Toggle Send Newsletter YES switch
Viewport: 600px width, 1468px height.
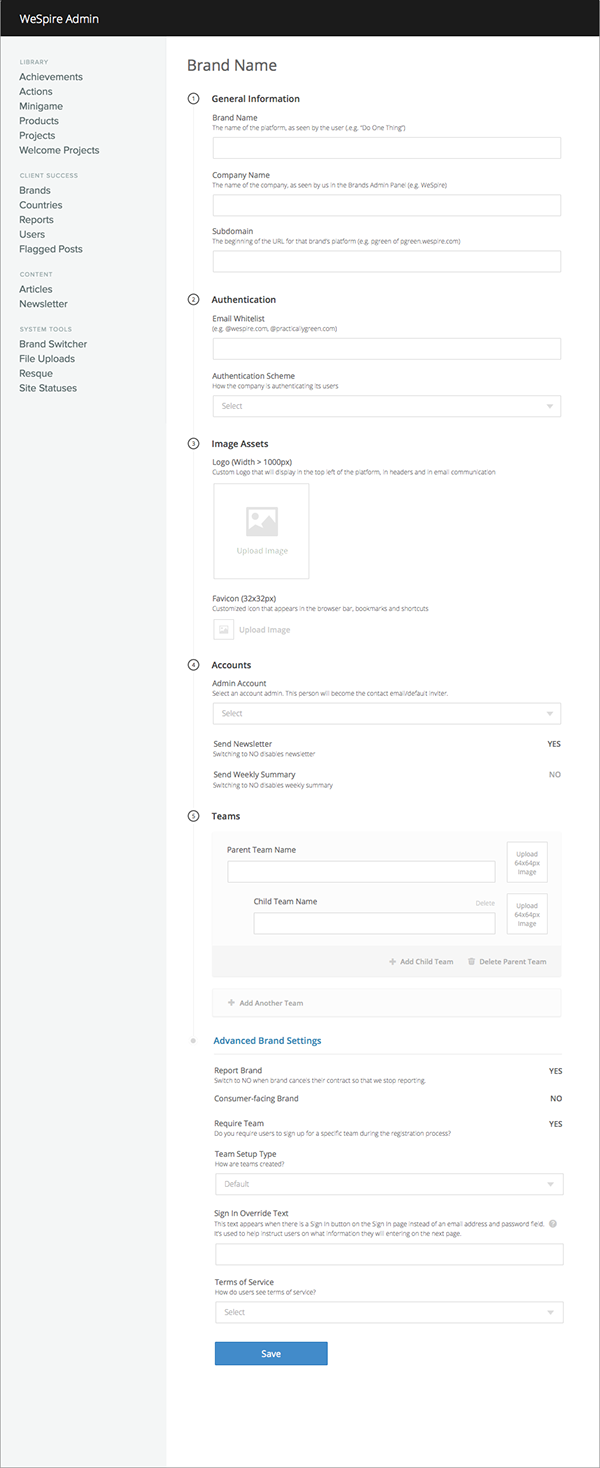[x=554, y=744]
